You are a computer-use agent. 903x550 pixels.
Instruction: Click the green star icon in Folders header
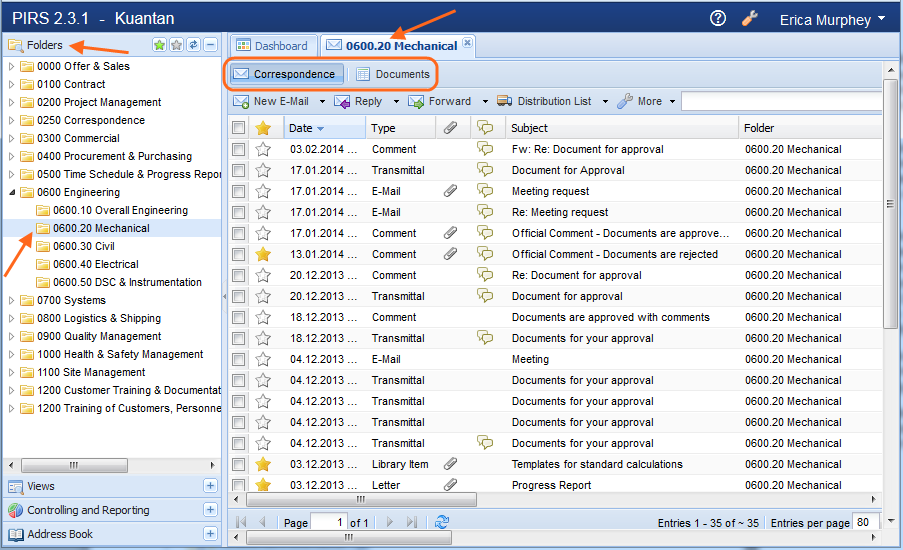159,45
